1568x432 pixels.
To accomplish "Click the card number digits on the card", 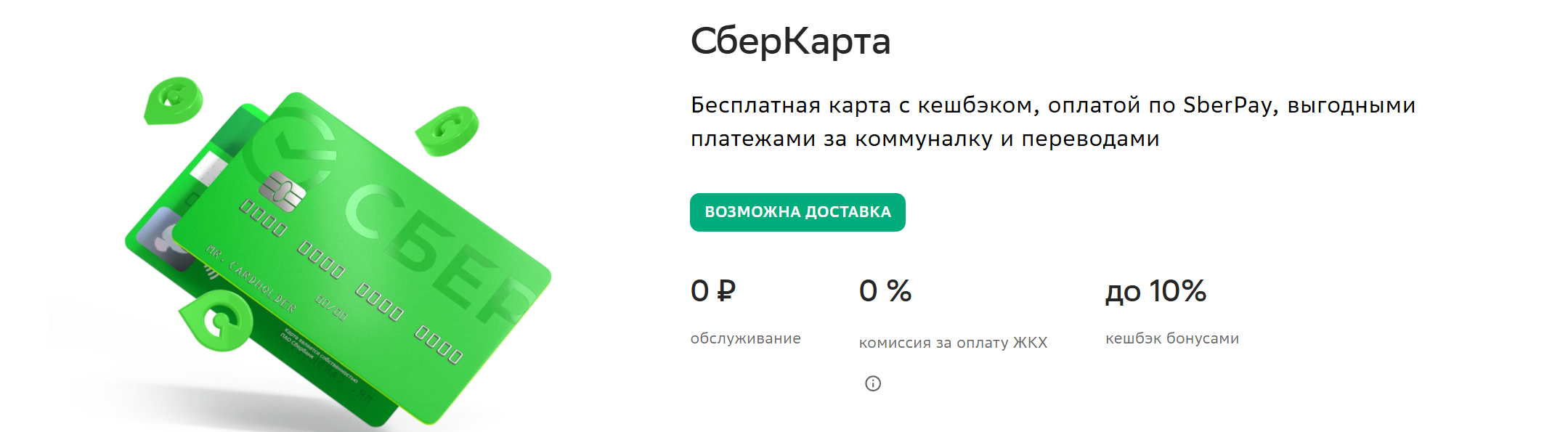I will point(352,282).
